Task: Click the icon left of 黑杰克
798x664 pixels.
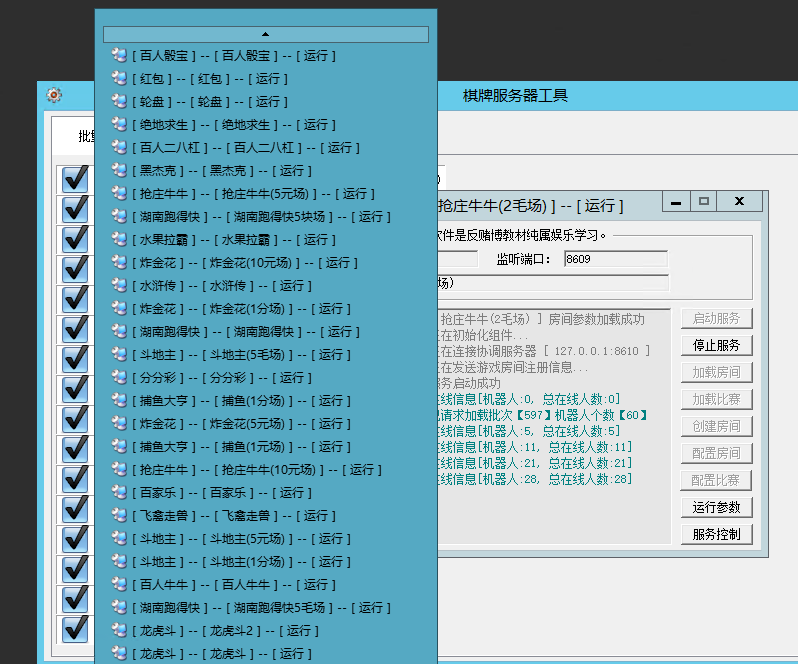Action: pyautogui.click(x=119, y=171)
